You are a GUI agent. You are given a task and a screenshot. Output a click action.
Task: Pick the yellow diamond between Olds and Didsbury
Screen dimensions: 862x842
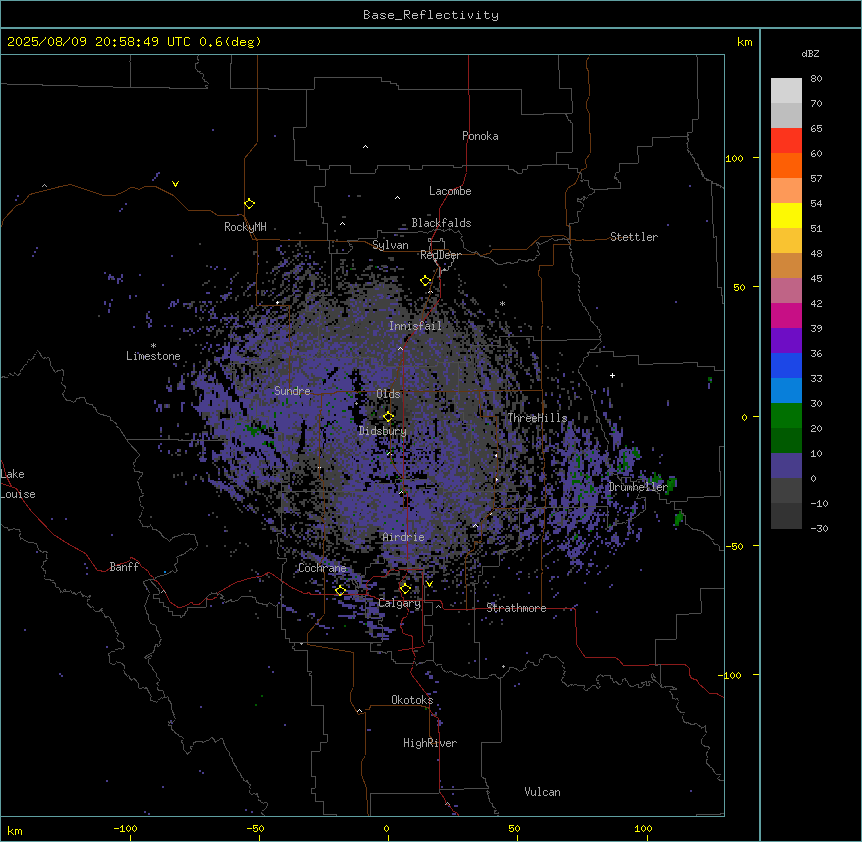[388, 416]
